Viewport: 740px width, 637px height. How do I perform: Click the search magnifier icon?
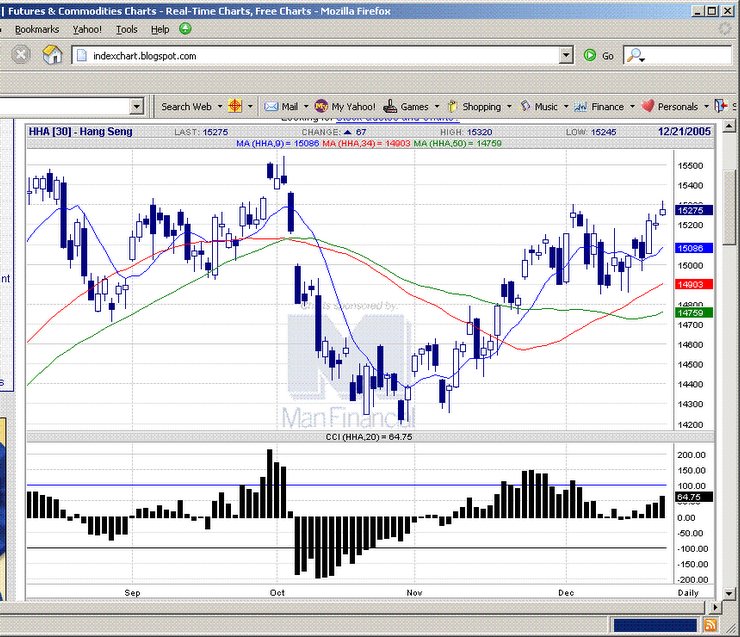coord(635,55)
